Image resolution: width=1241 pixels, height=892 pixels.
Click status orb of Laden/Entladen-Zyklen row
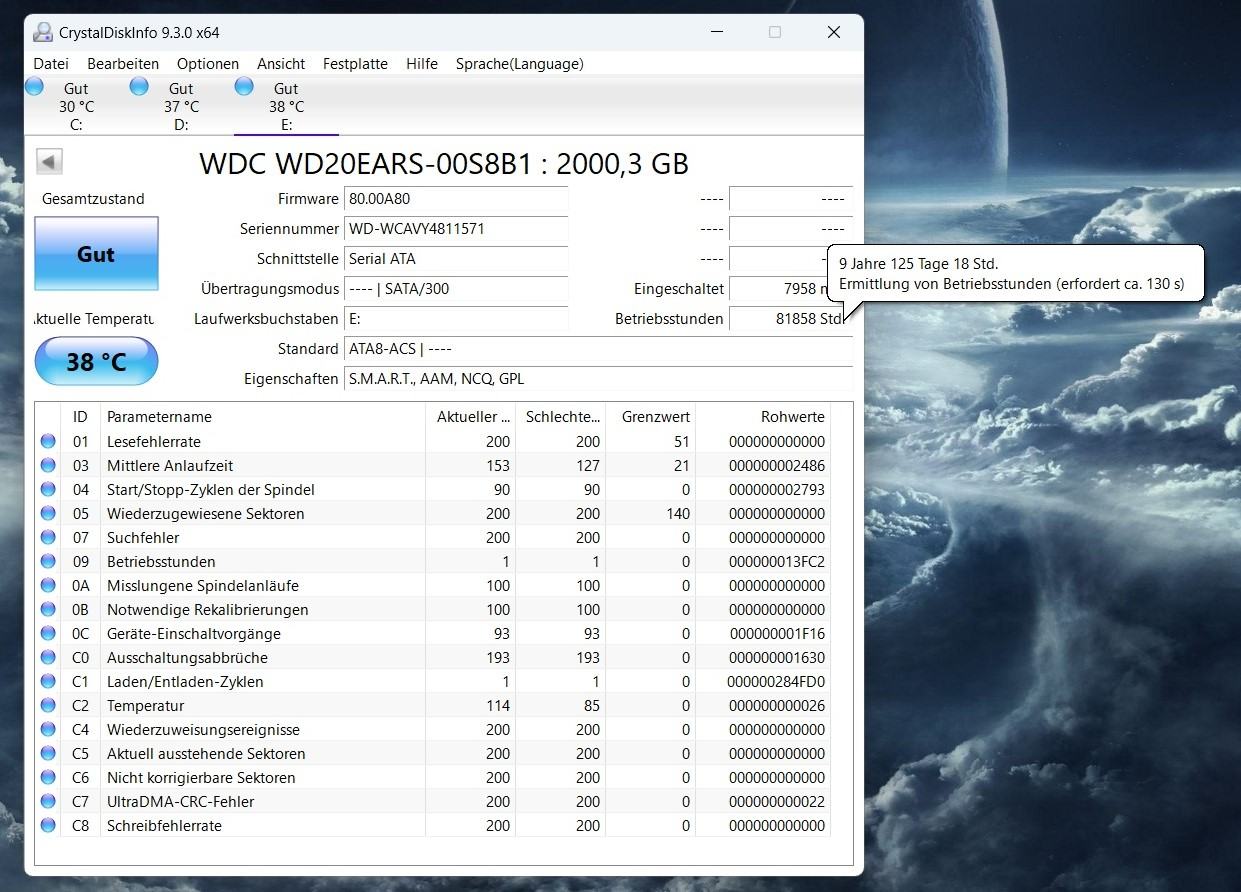click(x=48, y=682)
